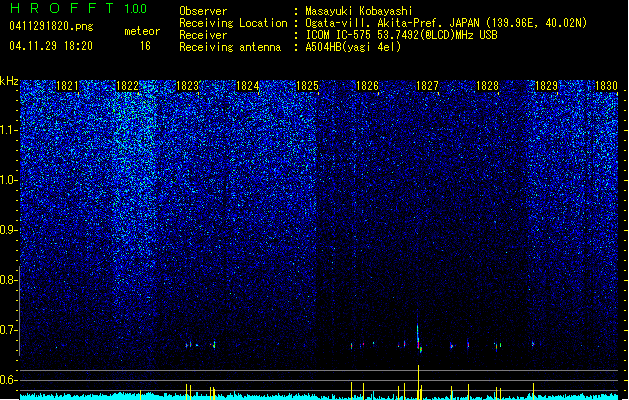Click the 1830 time axis label
The height and width of the screenshot is (400, 629).
pyautogui.click(x=607, y=86)
